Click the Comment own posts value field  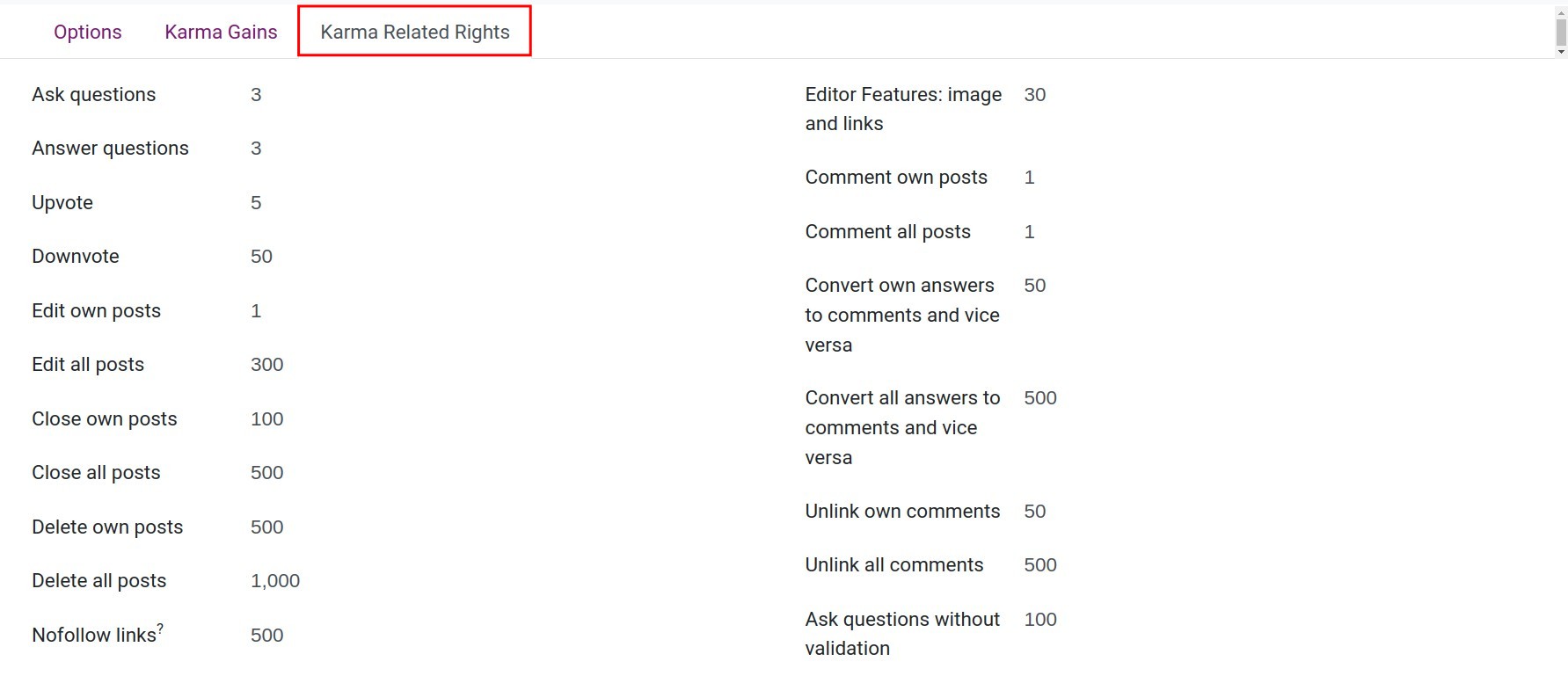pos(1030,177)
